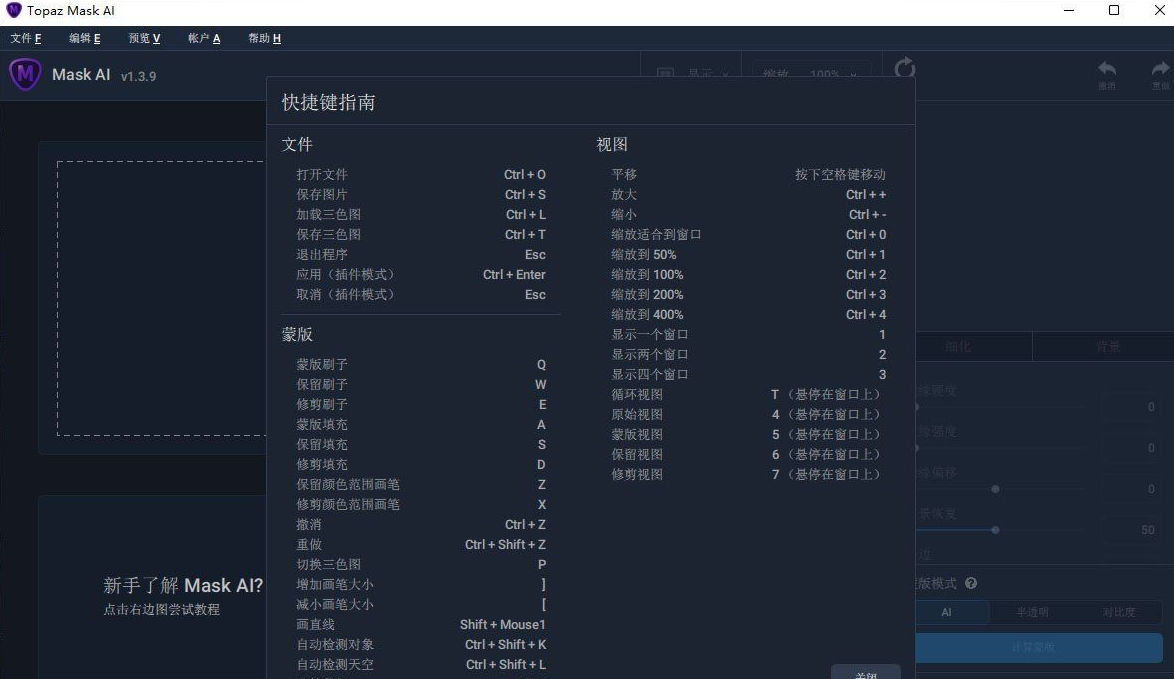Click the undo arrow icon in main toolbar

tap(1107, 69)
